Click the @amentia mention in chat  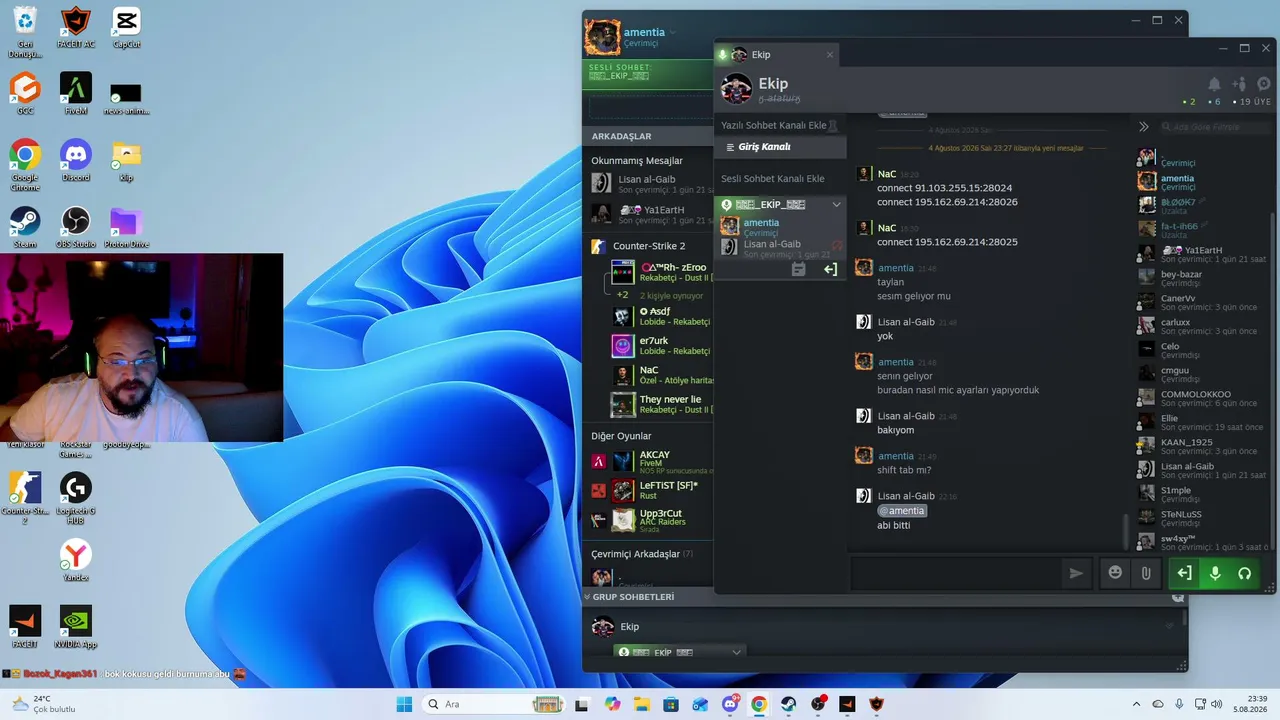coord(902,511)
